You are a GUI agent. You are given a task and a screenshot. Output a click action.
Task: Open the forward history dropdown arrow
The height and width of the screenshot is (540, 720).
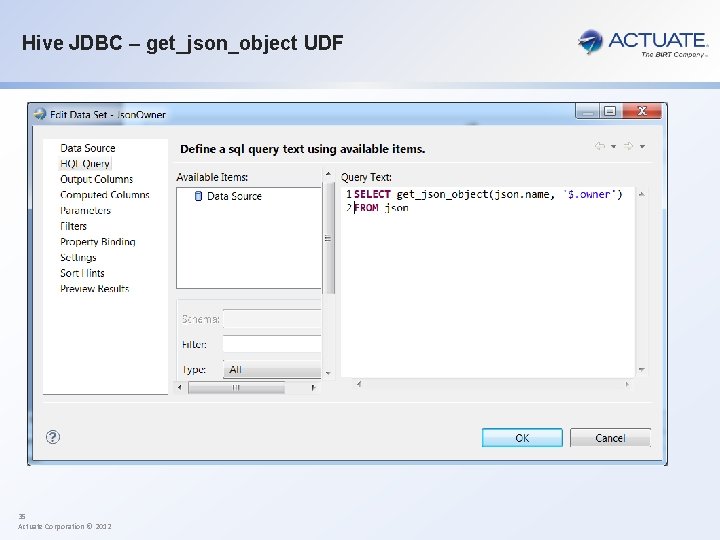pos(642,146)
